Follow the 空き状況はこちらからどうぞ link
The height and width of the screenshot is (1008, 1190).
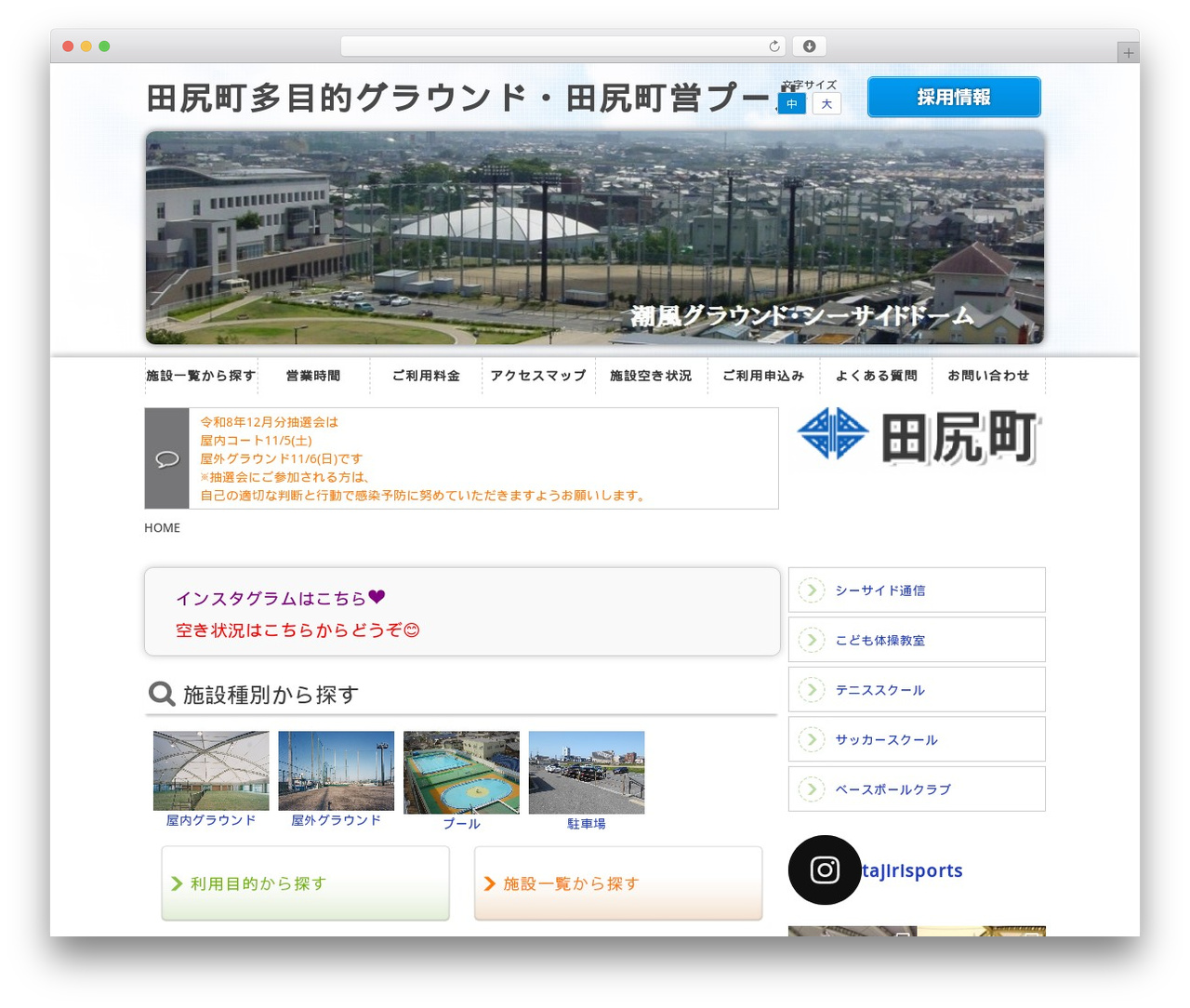297,630
